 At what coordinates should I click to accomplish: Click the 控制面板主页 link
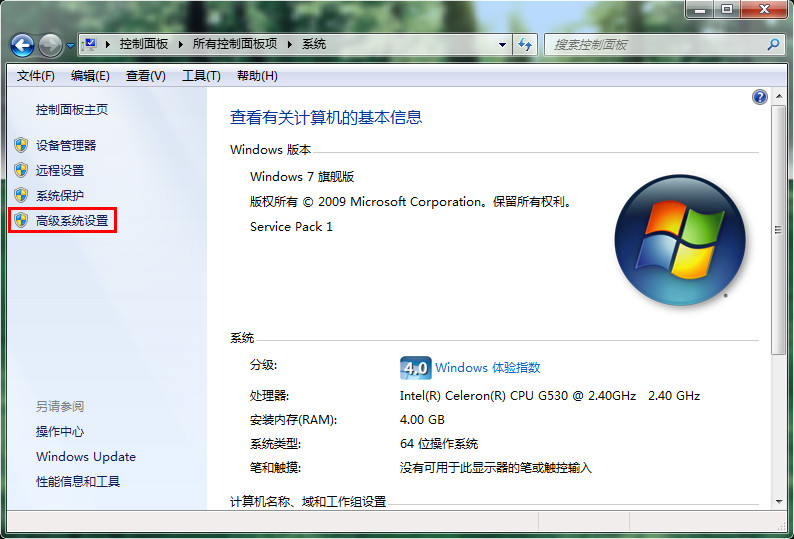point(71,110)
